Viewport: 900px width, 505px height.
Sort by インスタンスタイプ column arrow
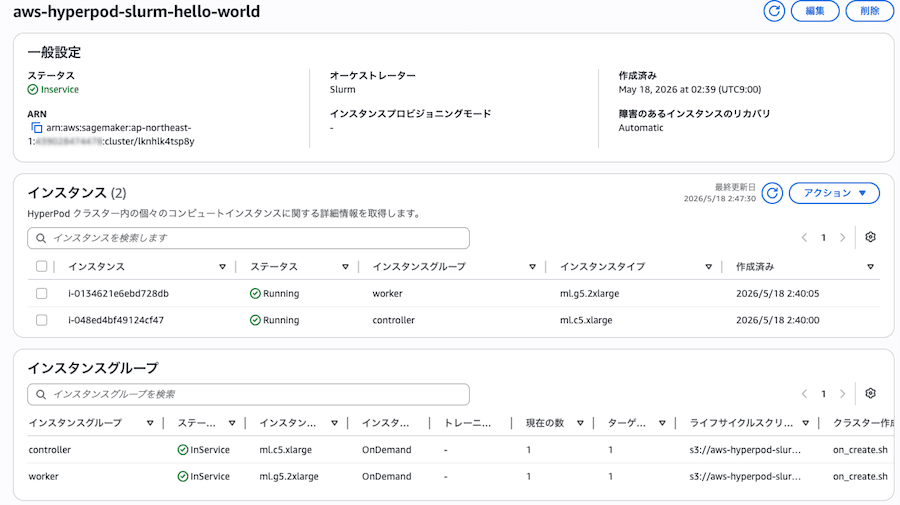[x=708, y=267]
